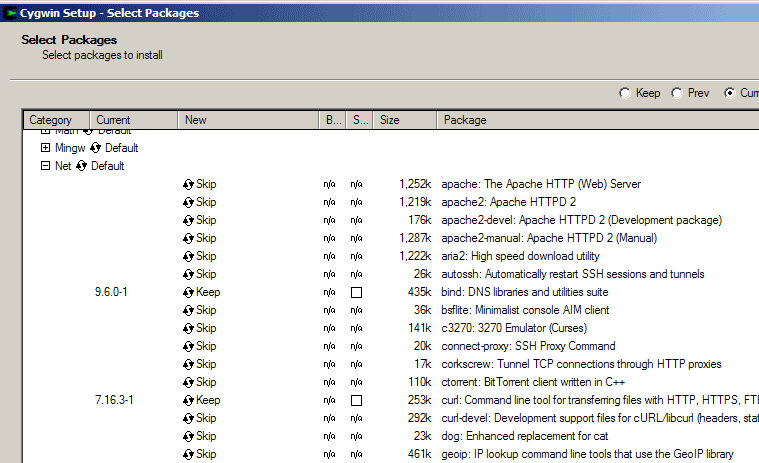Screen dimensions: 759x463
Task: Cycle the bind package Keep icon
Action: (188, 292)
